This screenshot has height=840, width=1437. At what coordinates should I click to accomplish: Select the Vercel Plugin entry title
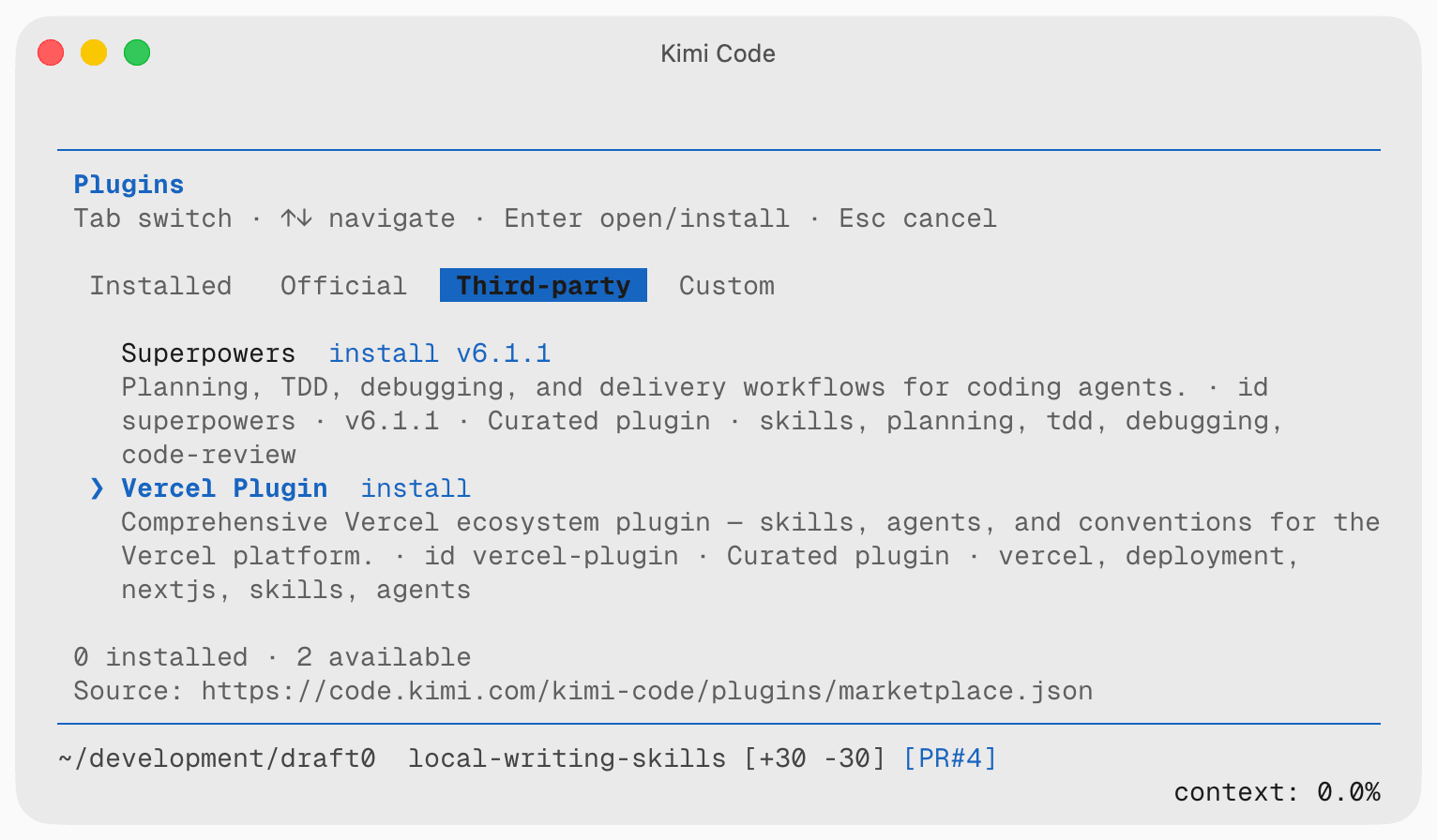[224, 488]
